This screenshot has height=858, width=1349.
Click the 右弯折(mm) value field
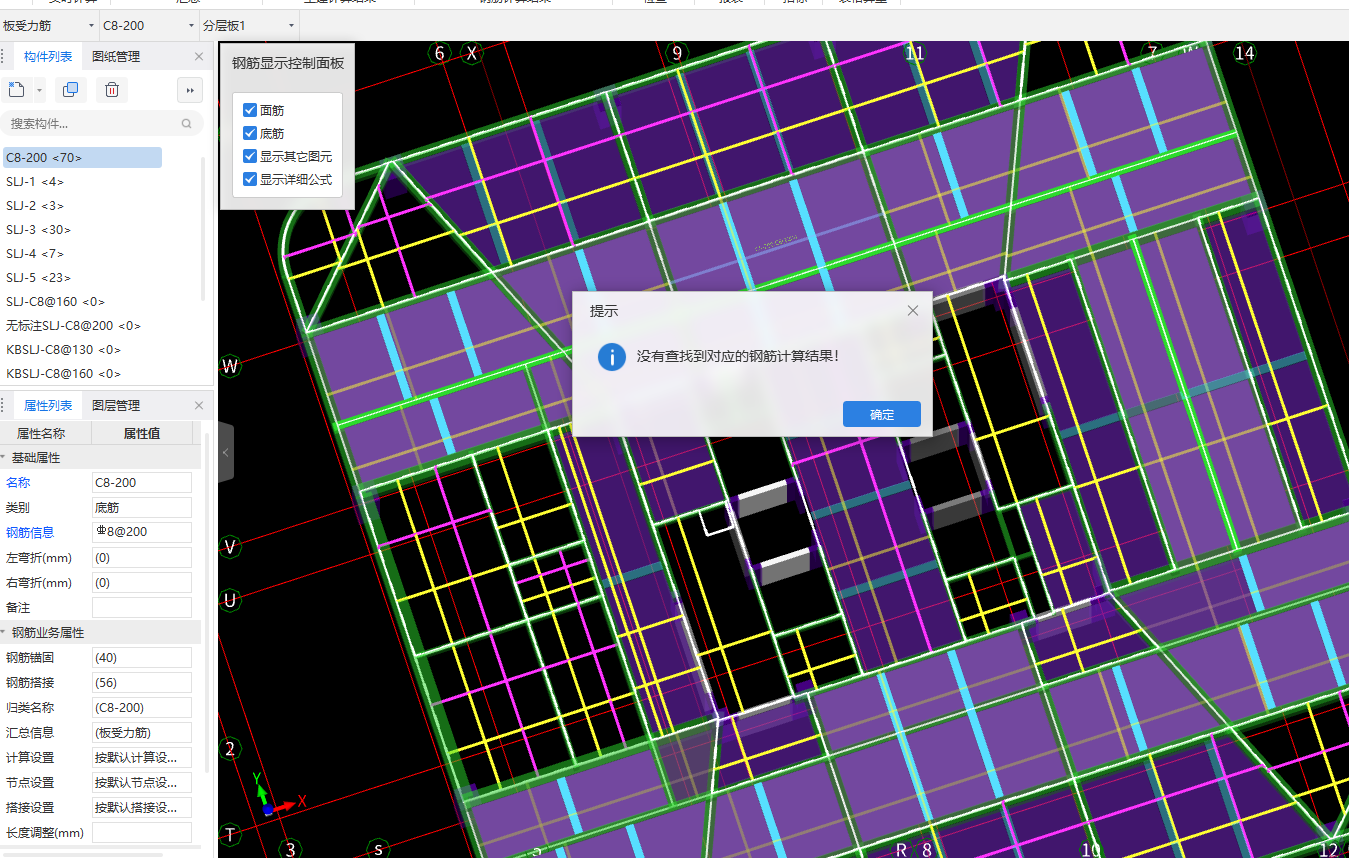click(141, 582)
